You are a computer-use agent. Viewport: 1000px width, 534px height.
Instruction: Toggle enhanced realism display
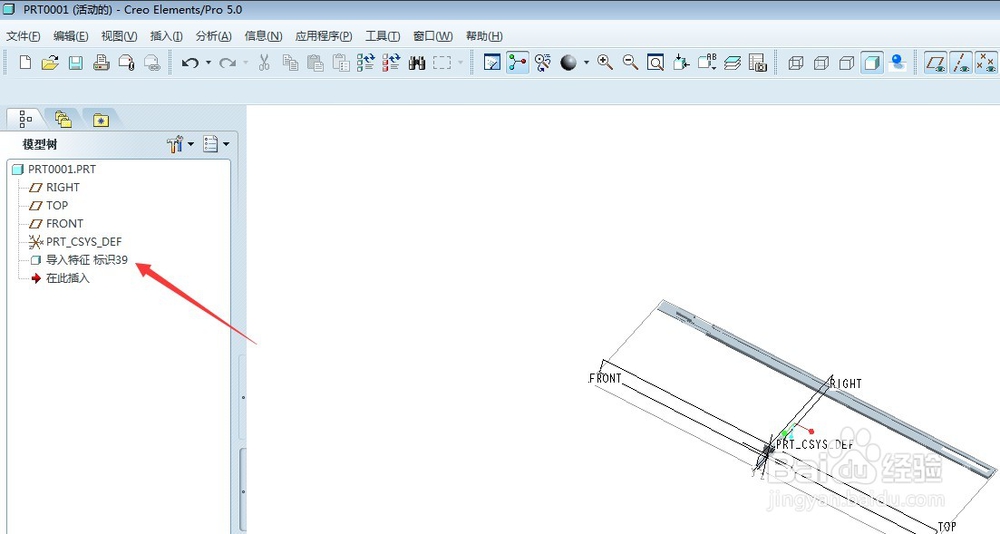pyautogui.click(x=897, y=63)
